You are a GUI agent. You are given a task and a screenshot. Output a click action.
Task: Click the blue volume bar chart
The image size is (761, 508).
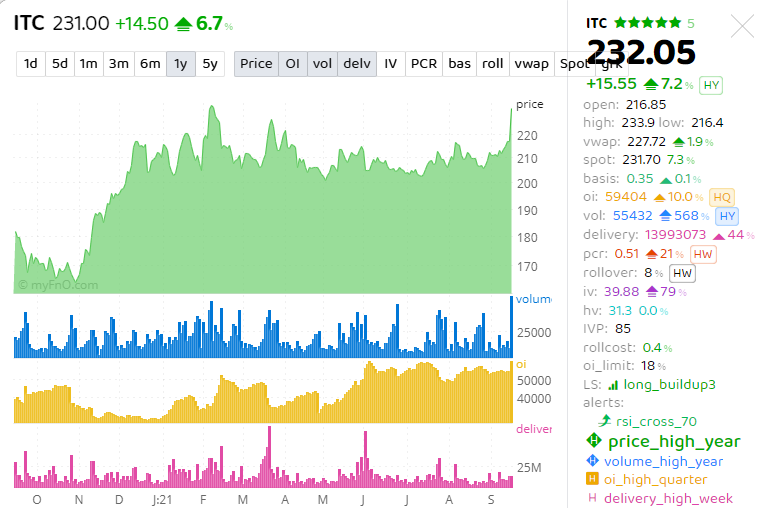(x=263, y=328)
